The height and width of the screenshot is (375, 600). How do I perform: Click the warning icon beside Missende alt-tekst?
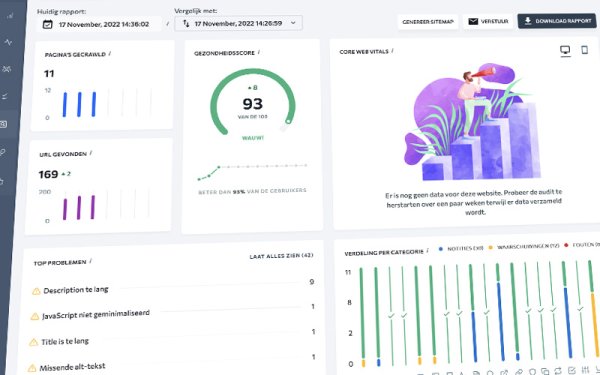click(32, 368)
